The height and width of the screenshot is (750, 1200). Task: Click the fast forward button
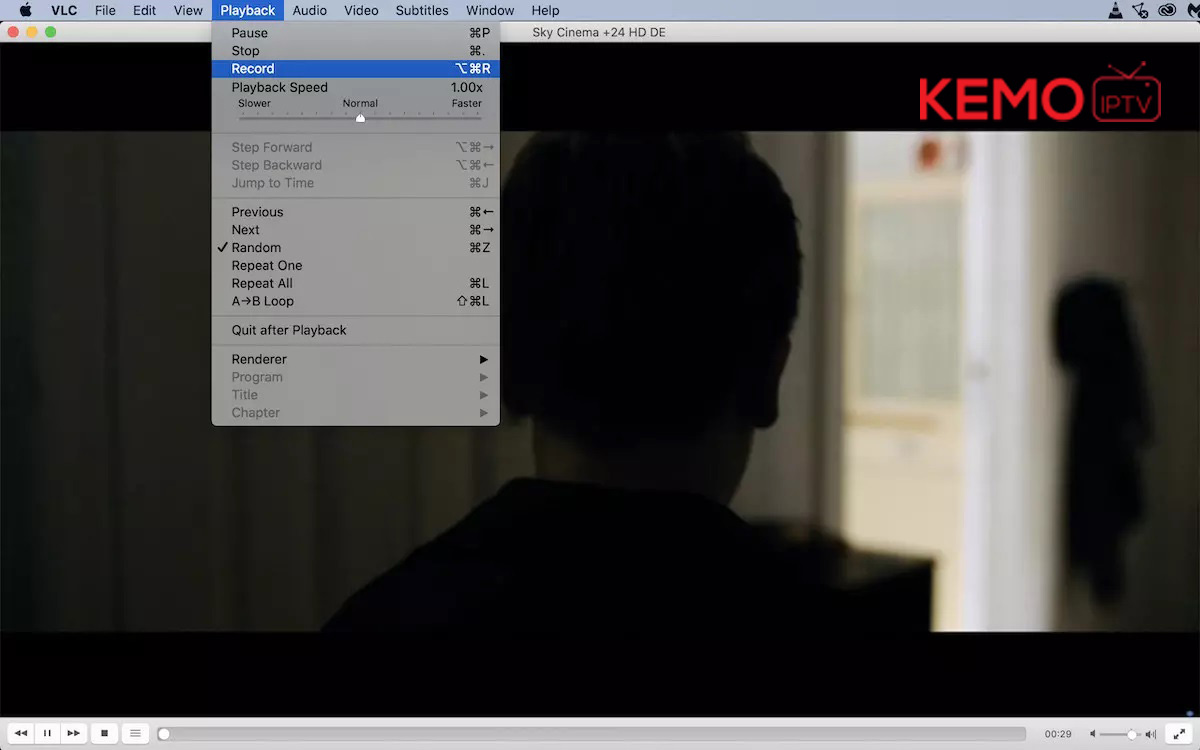(x=73, y=733)
